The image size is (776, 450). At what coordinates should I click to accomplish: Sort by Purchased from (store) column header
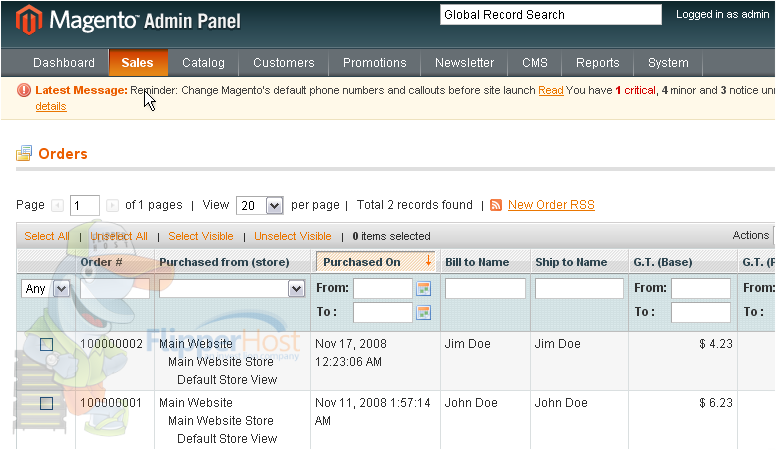[224, 262]
